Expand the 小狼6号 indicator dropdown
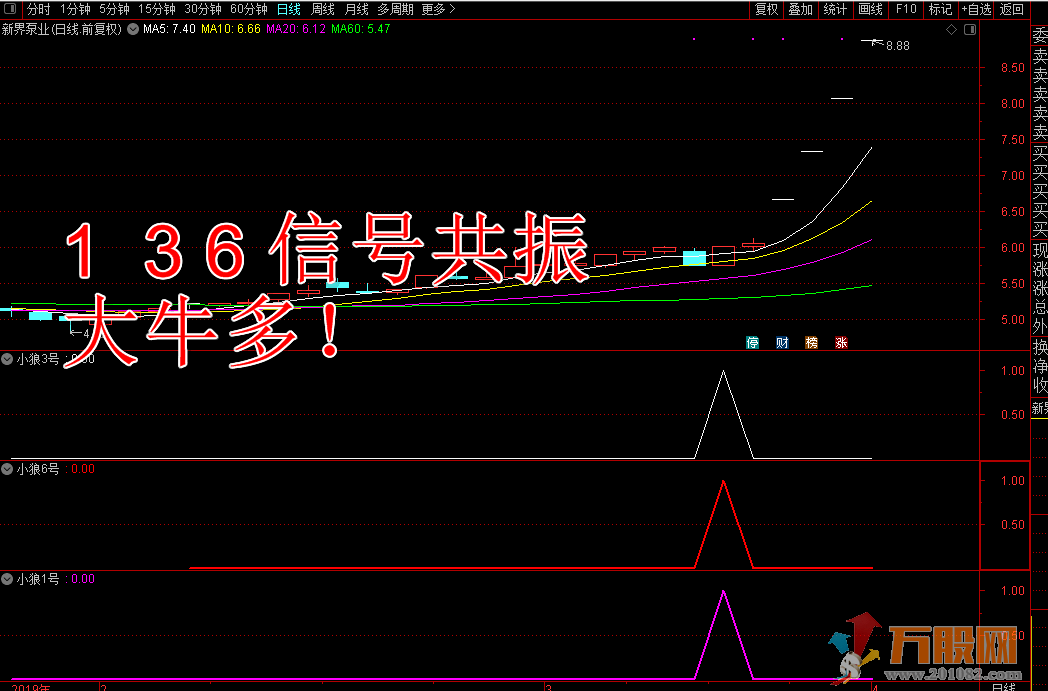1048x691 pixels. 7,469
